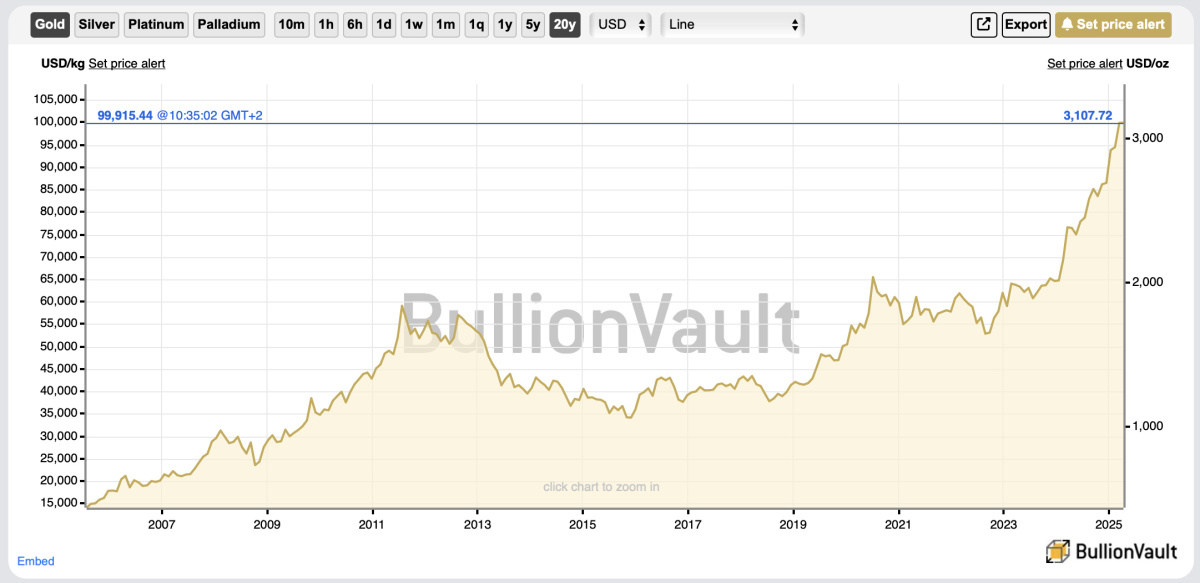Click the 75,000 value on left axis

59,234
